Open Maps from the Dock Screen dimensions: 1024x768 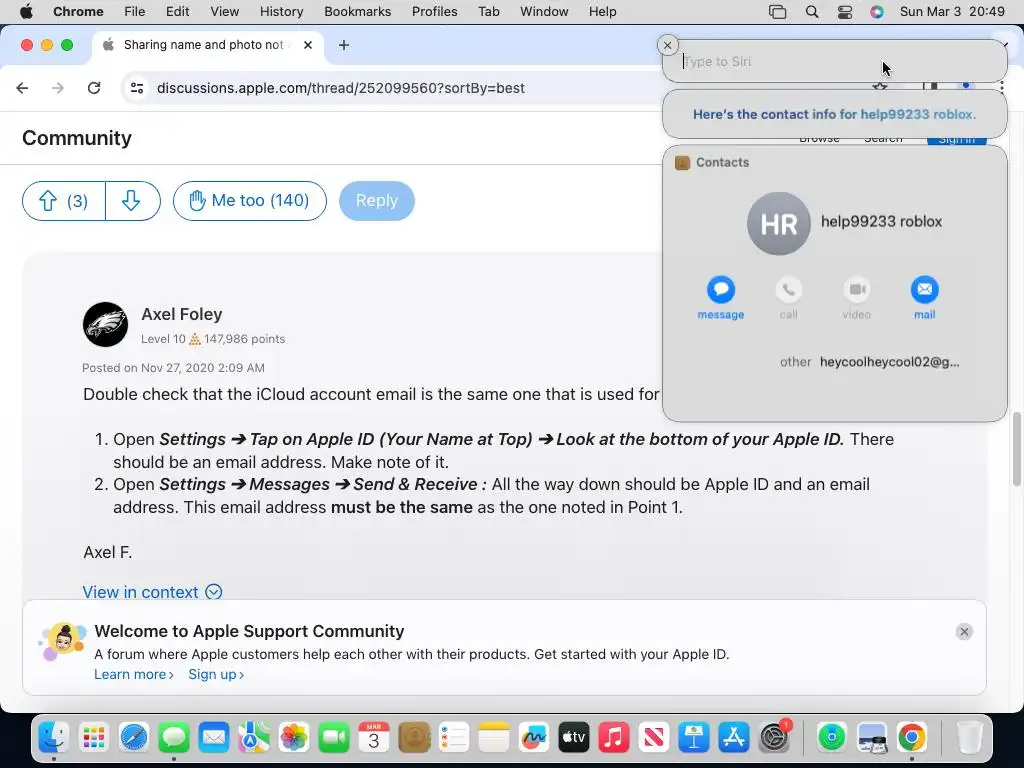[x=254, y=738]
